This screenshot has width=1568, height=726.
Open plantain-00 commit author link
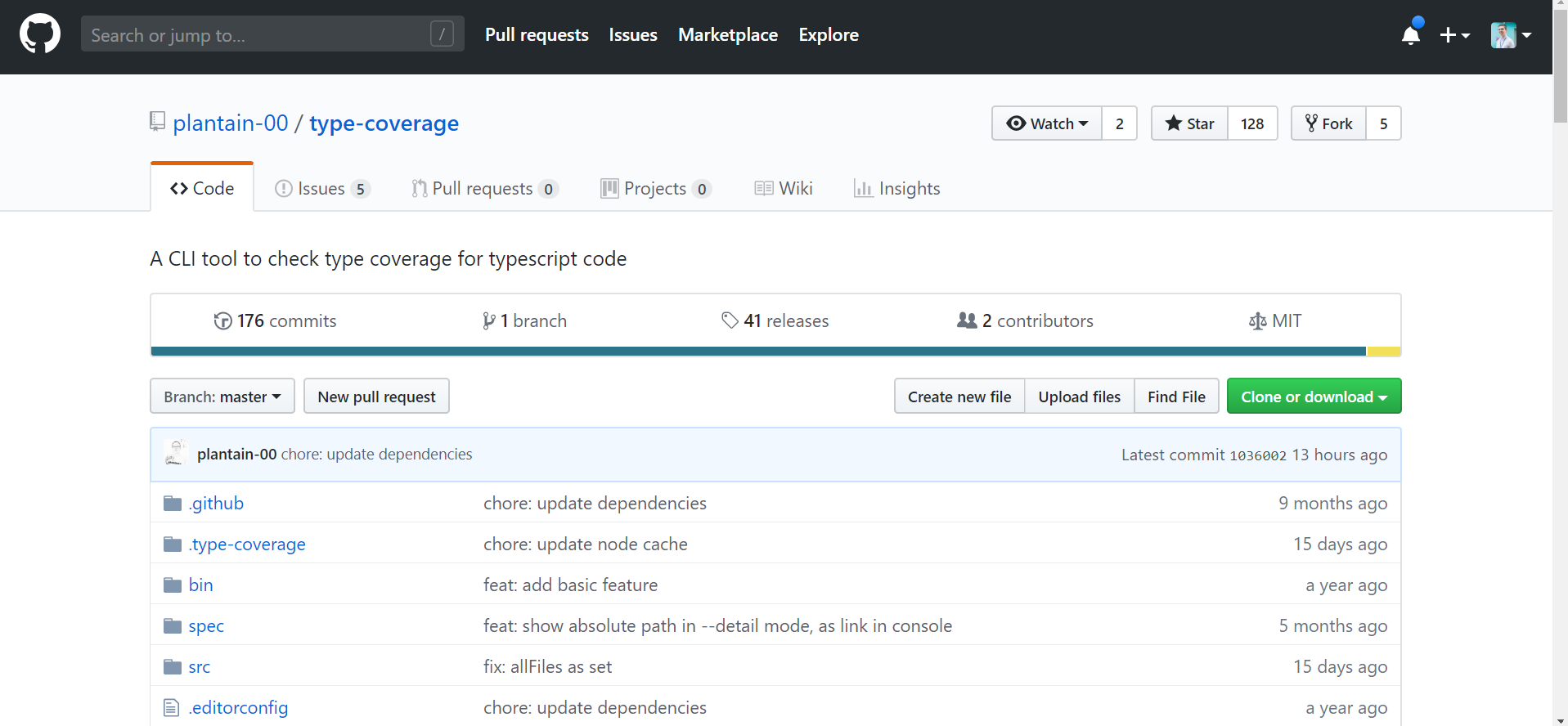(236, 454)
